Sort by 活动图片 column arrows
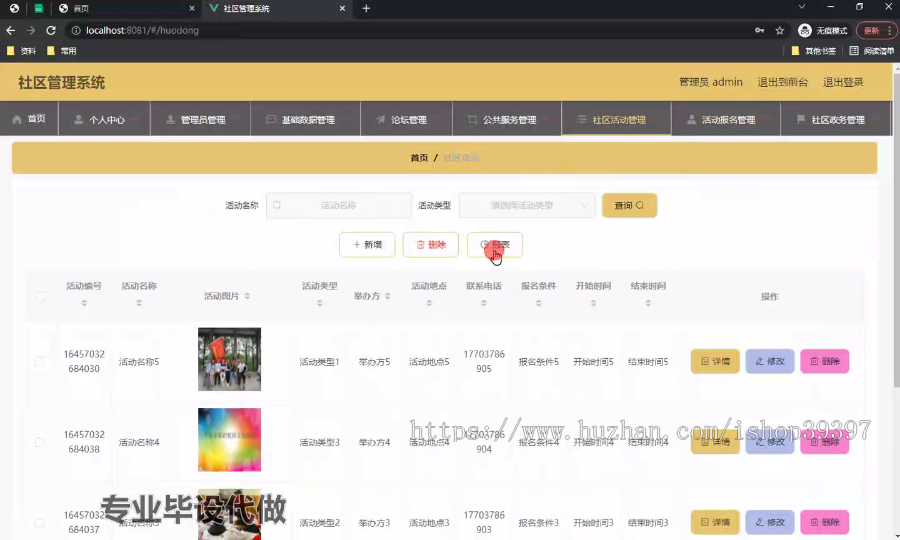Screen dimensions: 900x540 pos(247,296)
